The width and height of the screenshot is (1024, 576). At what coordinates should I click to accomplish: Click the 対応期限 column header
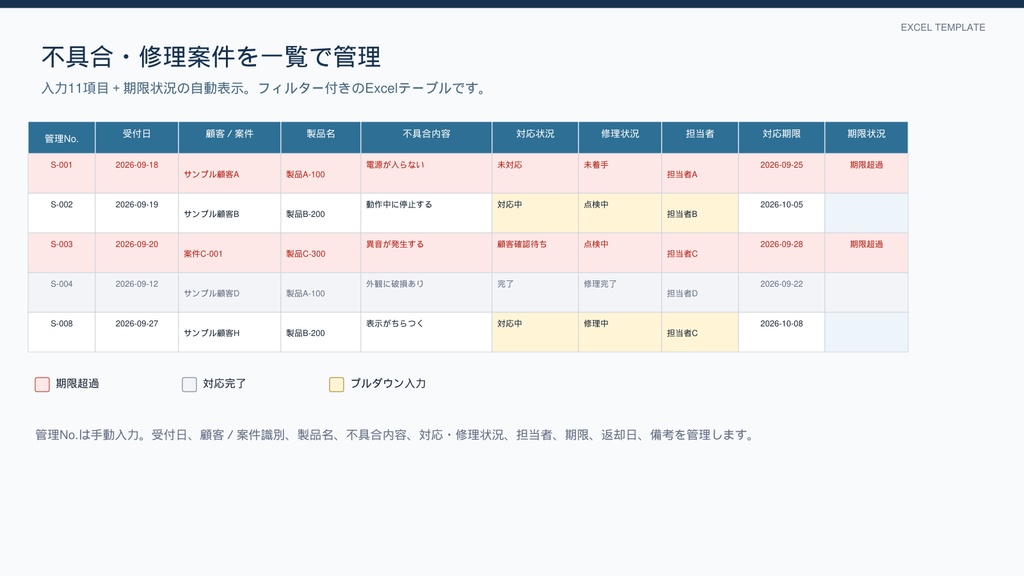coord(781,138)
